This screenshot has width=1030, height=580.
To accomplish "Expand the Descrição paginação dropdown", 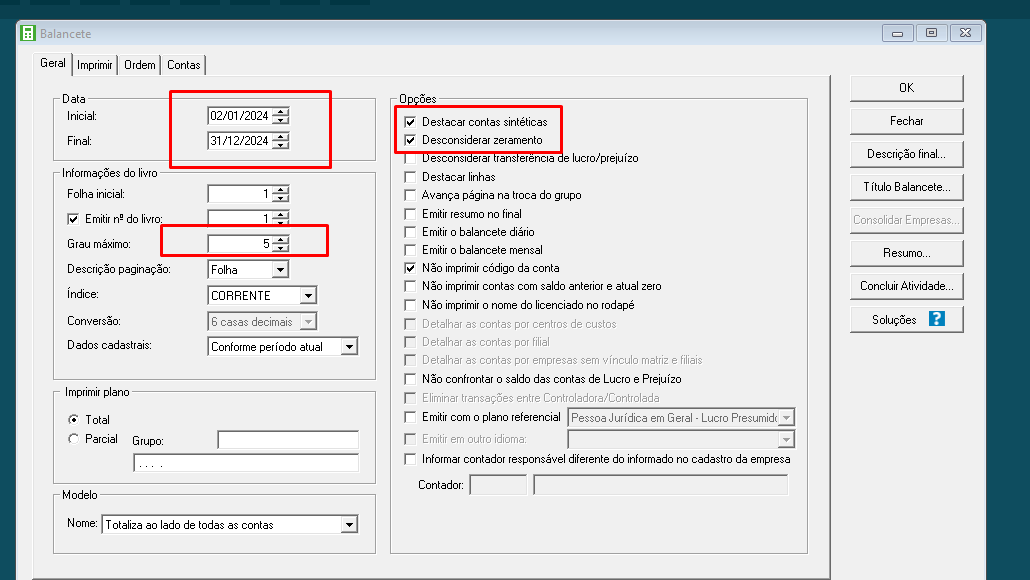I will click(280, 270).
